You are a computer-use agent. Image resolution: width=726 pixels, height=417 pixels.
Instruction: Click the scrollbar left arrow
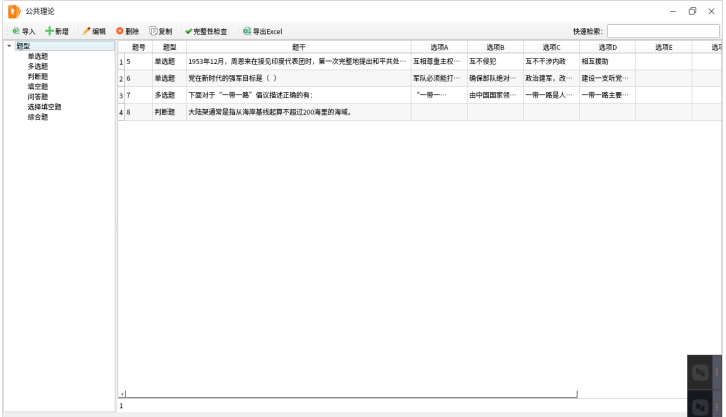pyautogui.click(x=122, y=394)
